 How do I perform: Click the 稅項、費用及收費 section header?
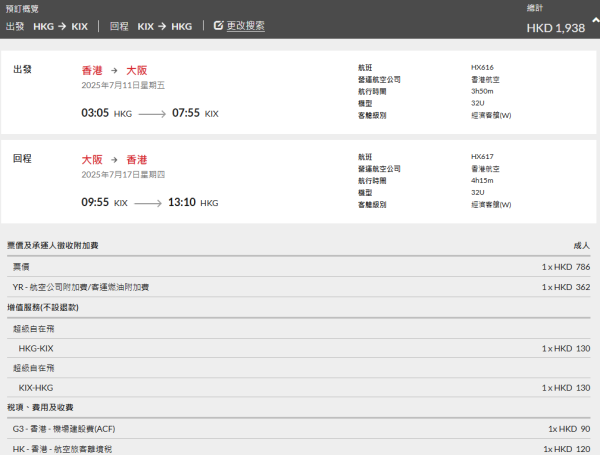click(x=40, y=408)
